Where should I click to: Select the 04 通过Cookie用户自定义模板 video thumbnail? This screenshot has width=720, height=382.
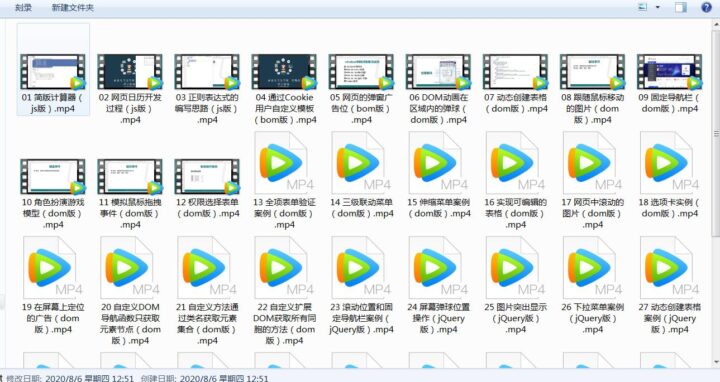[284, 72]
